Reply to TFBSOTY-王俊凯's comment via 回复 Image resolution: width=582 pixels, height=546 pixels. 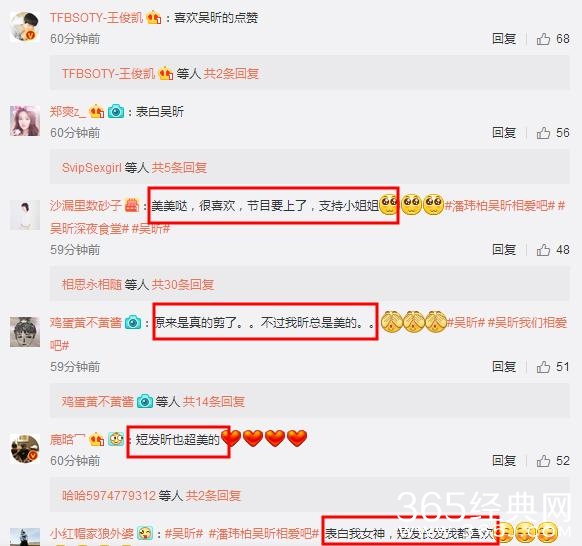tap(504, 39)
